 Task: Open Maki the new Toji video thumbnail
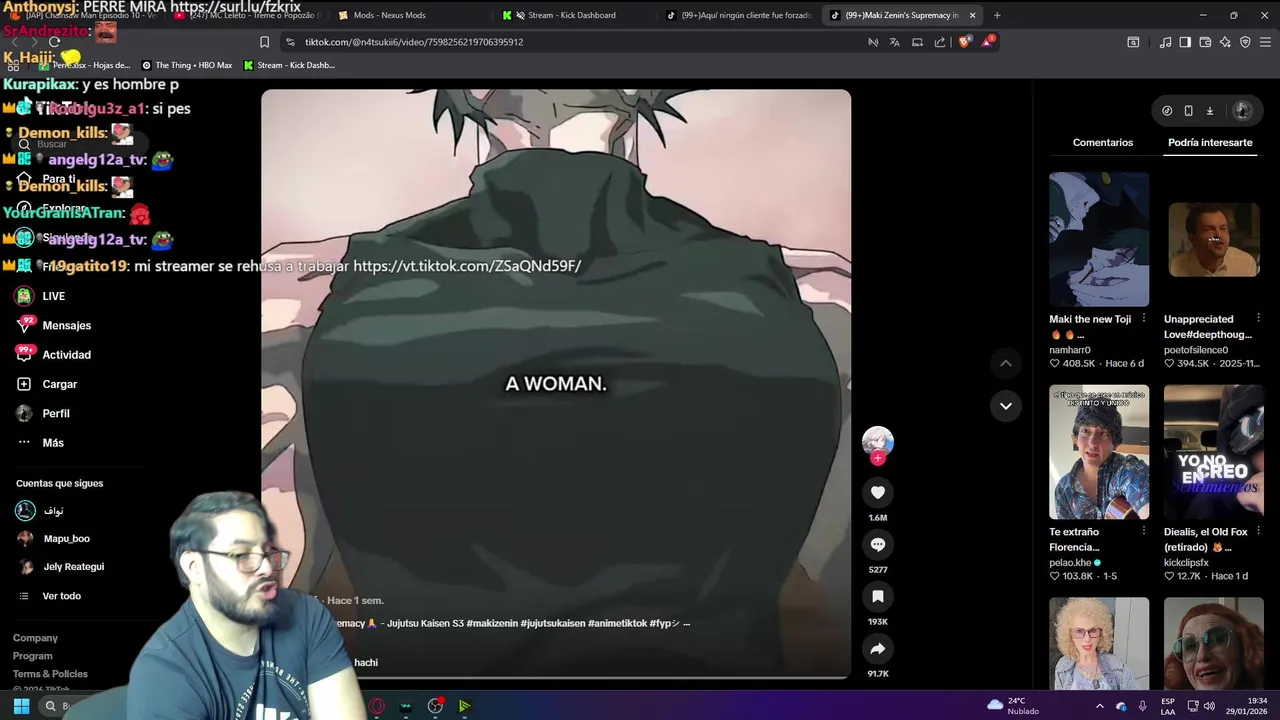1099,239
